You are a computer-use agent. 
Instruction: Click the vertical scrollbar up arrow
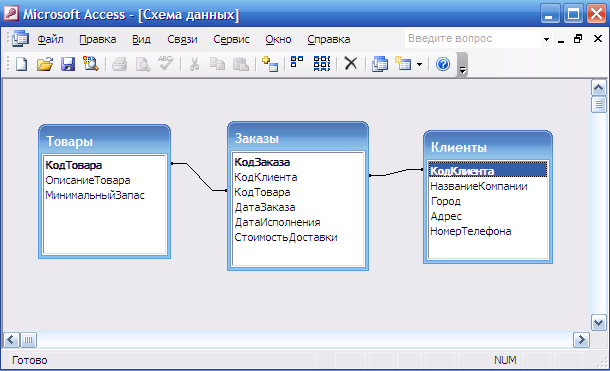pos(598,88)
